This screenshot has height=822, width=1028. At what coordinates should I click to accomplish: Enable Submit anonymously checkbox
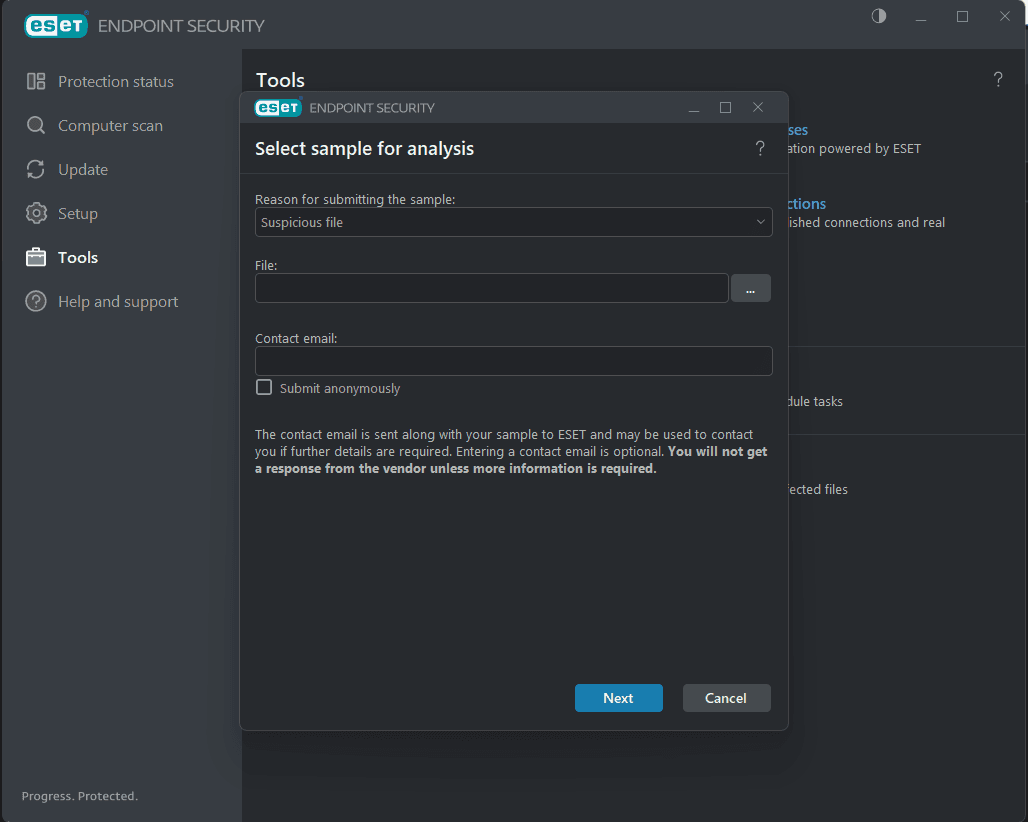click(264, 387)
